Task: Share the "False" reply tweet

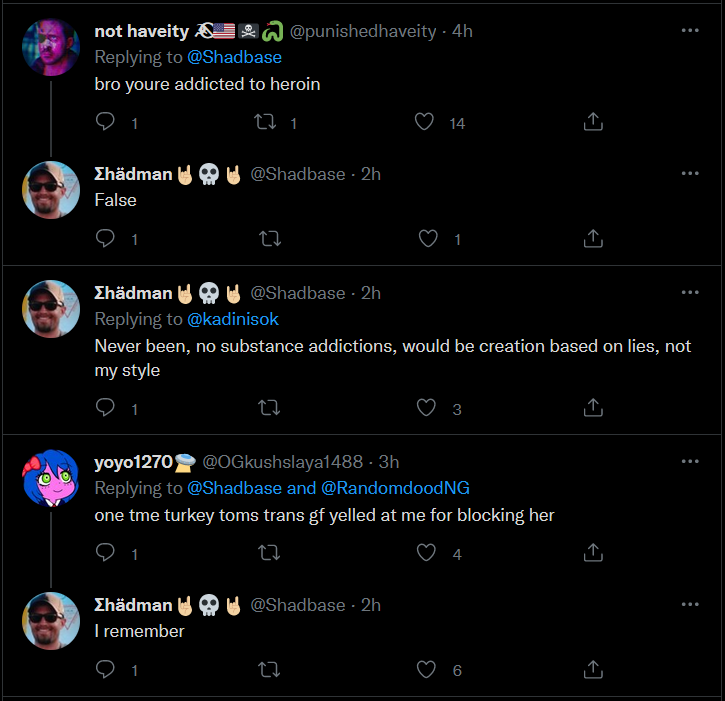Action: [x=592, y=238]
